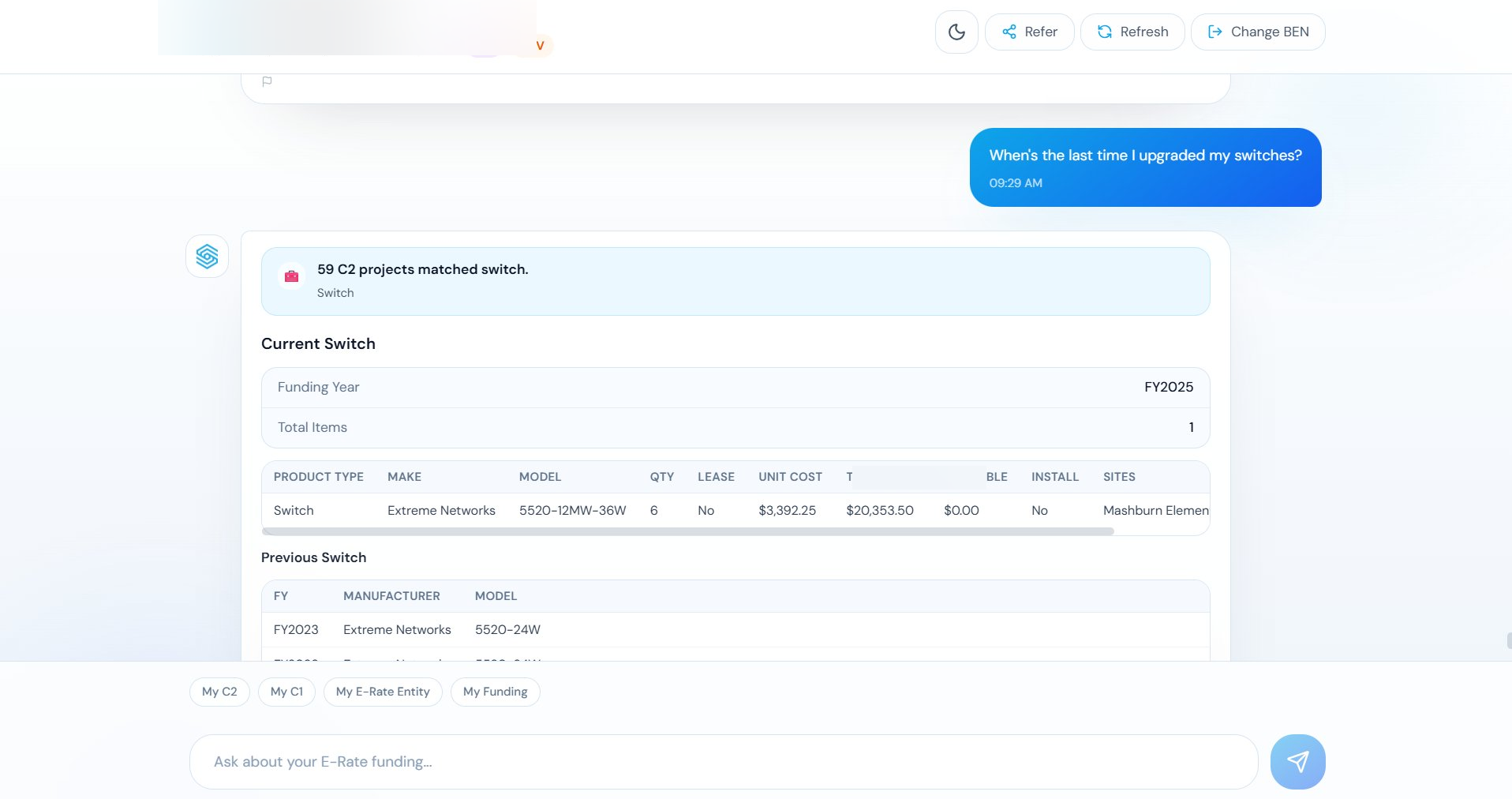Click the Refresh button
Viewport: 1512px width, 799px height.
[x=1132, y=32]
